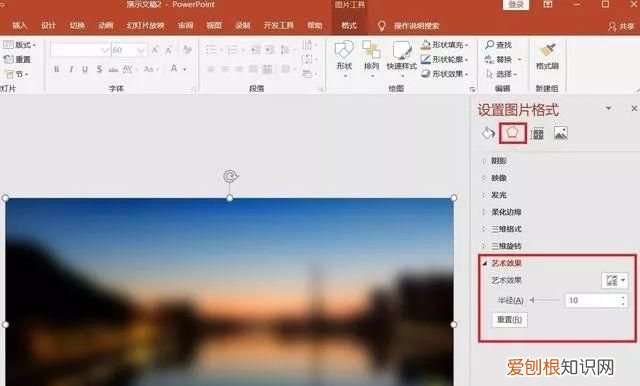Open the 版式 layout dropdown
The image size is (640, 386).
20,44
